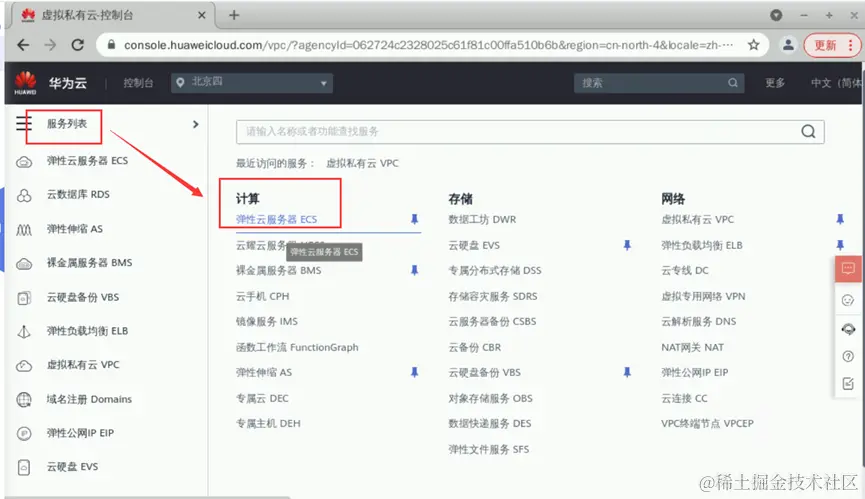Click the 弹性伸缩 AS sidebar icon
Screen dimensions: 865x499
click(24, 229)
